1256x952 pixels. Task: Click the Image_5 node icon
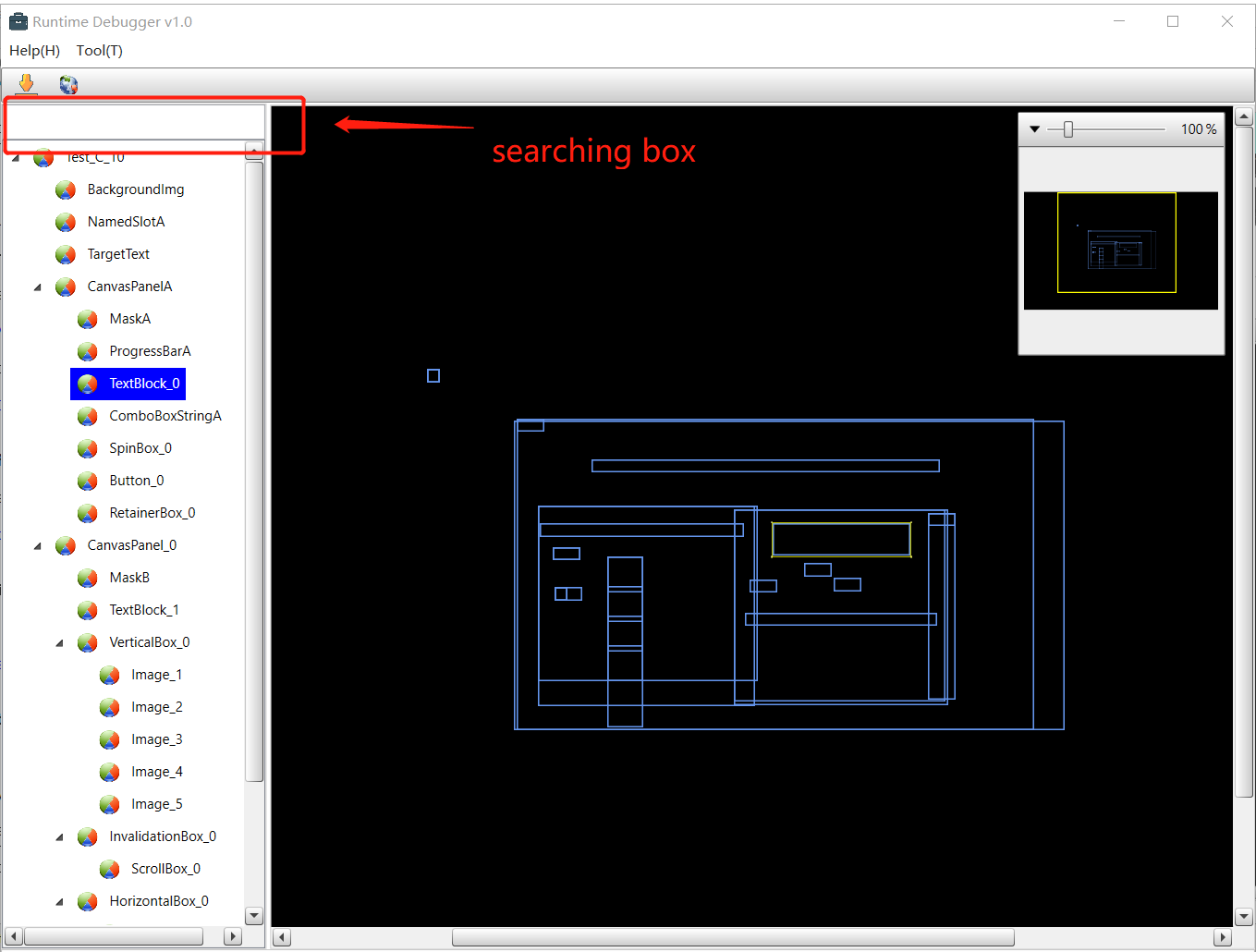110,804
